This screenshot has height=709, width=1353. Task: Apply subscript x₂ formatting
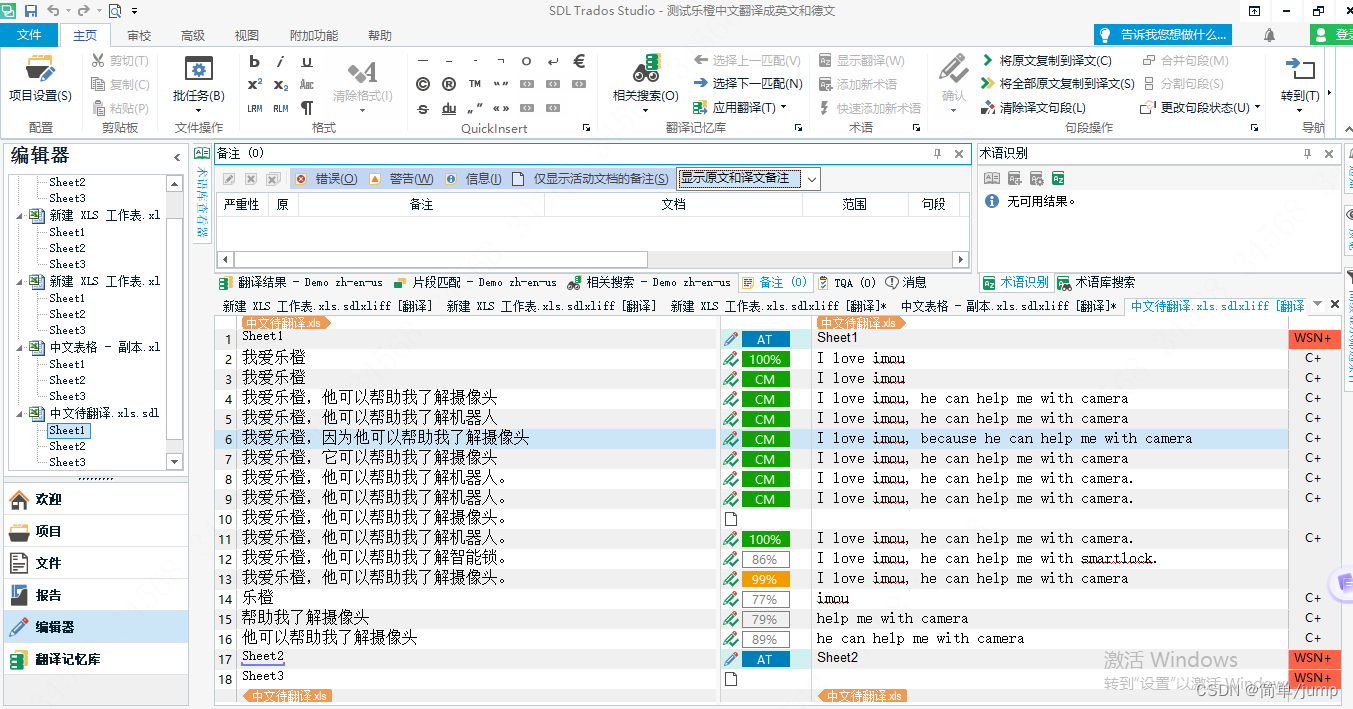pos(281,85)
